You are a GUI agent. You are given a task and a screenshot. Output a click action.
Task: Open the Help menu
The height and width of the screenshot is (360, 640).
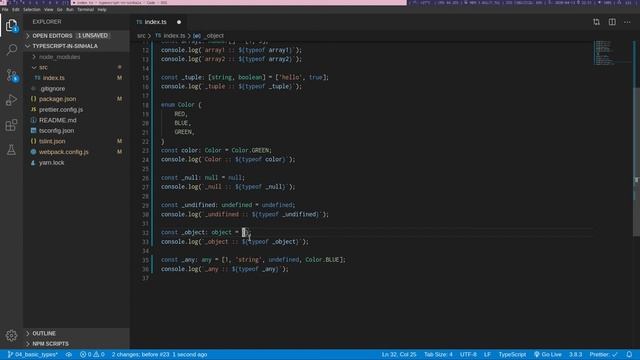[102, 9]
